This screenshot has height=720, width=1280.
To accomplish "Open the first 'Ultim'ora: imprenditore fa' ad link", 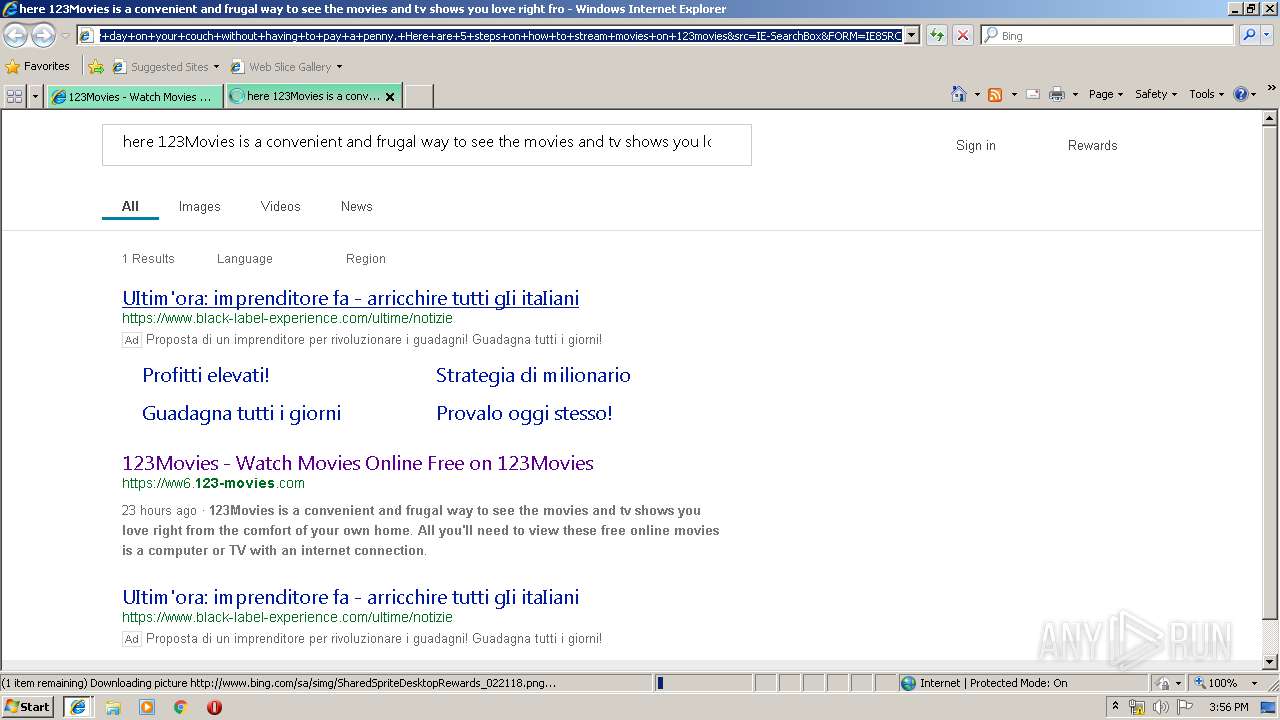I will click(x=350, y=298).
